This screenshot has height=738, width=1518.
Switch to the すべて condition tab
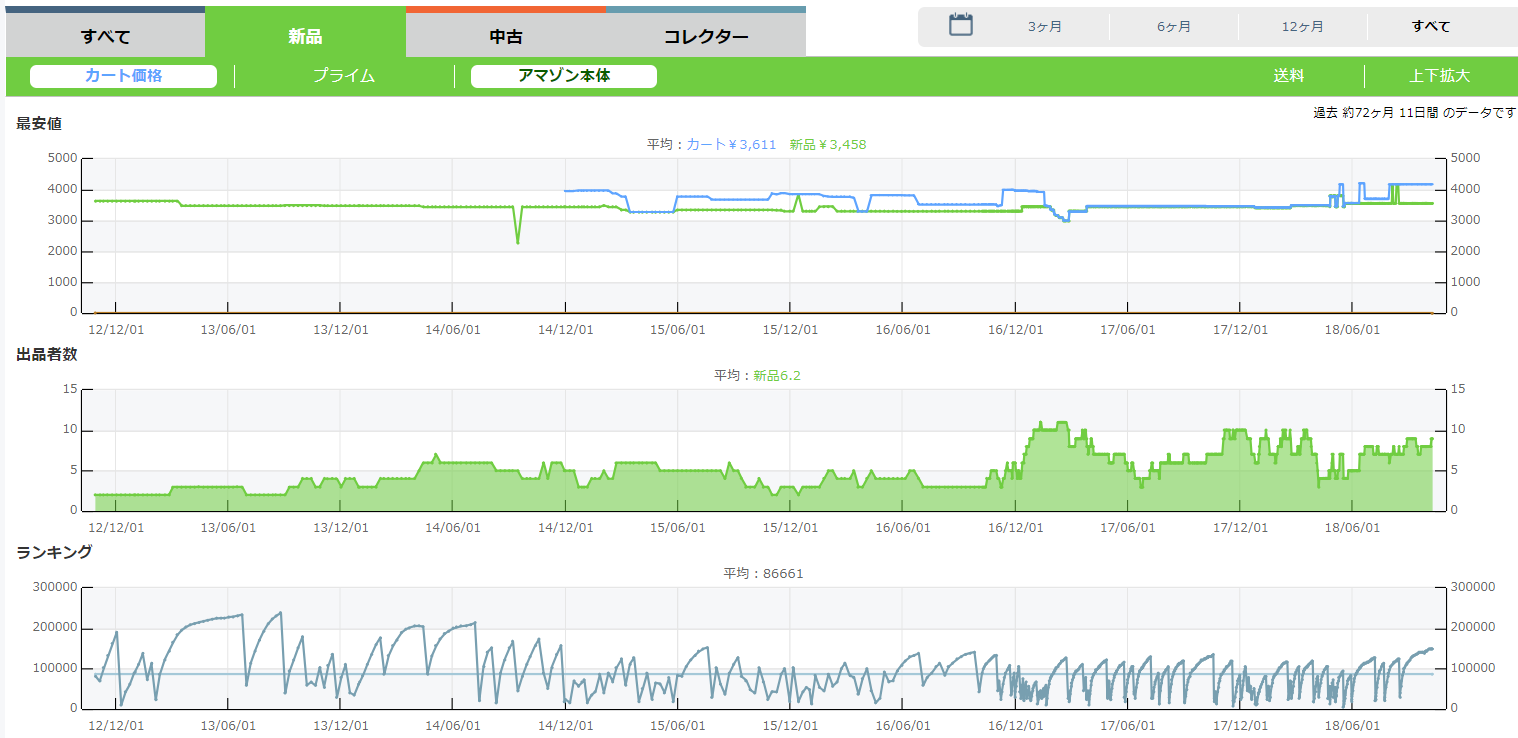pyautogui.click(x=105, y=37)
